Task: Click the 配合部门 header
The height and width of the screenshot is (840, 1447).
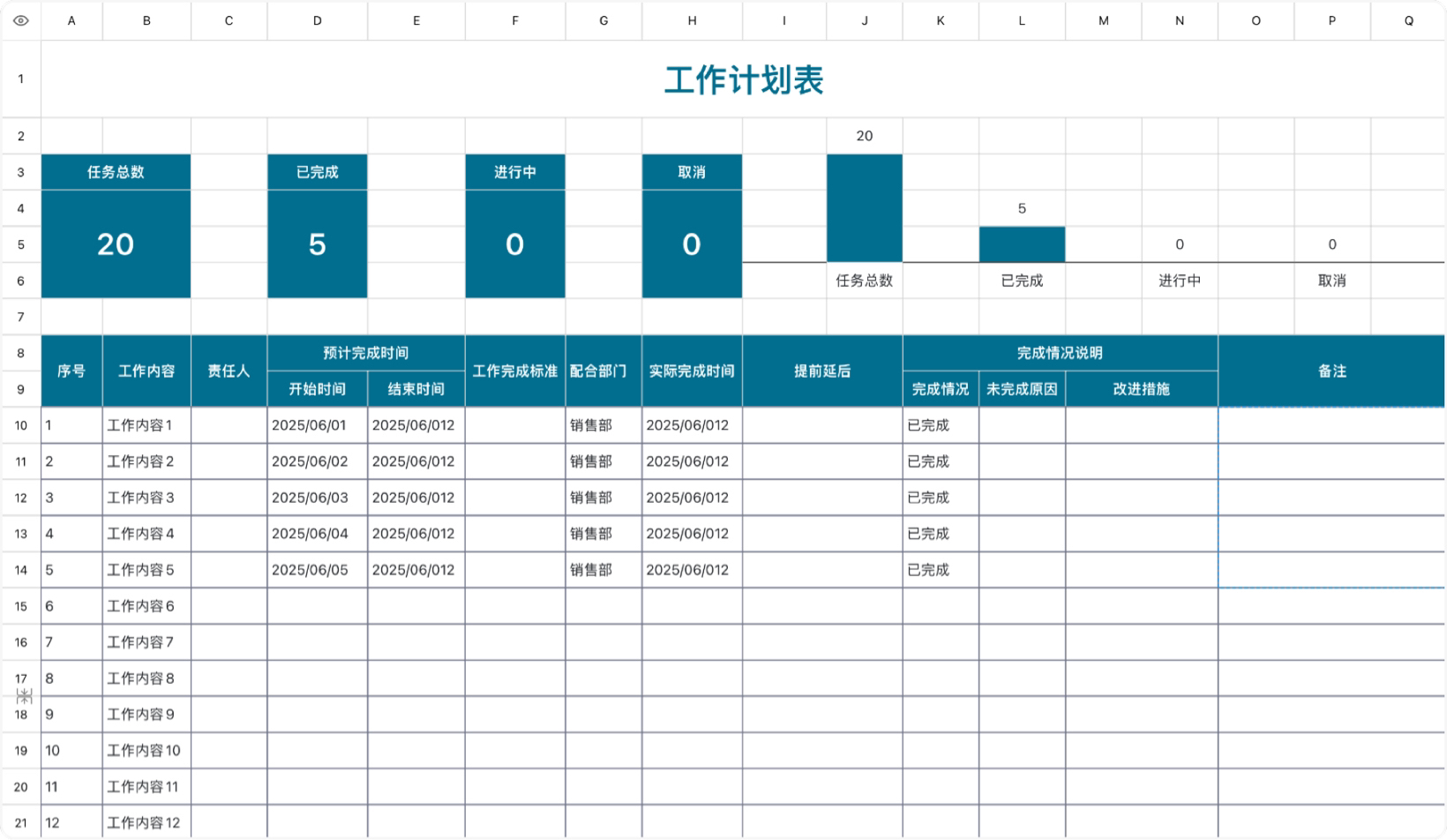Action: [604, 371]
